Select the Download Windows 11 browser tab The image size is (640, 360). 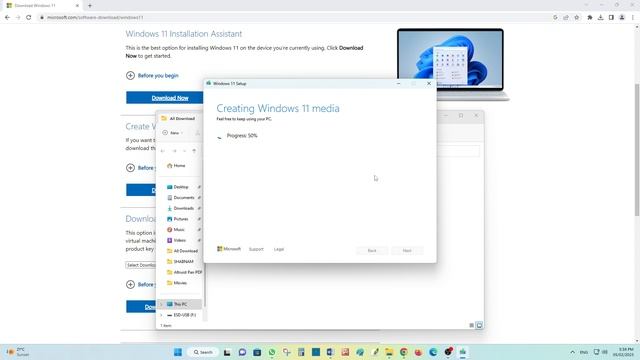[41, 6]
